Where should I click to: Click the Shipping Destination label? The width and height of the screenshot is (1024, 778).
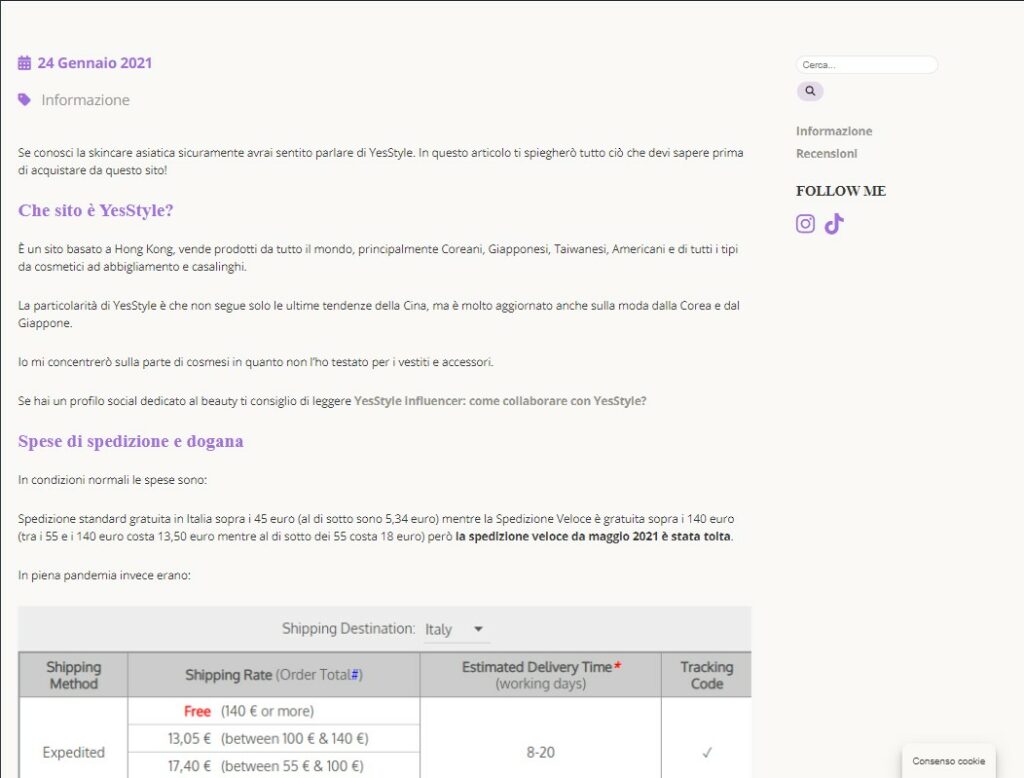click(x=348, y=628)
